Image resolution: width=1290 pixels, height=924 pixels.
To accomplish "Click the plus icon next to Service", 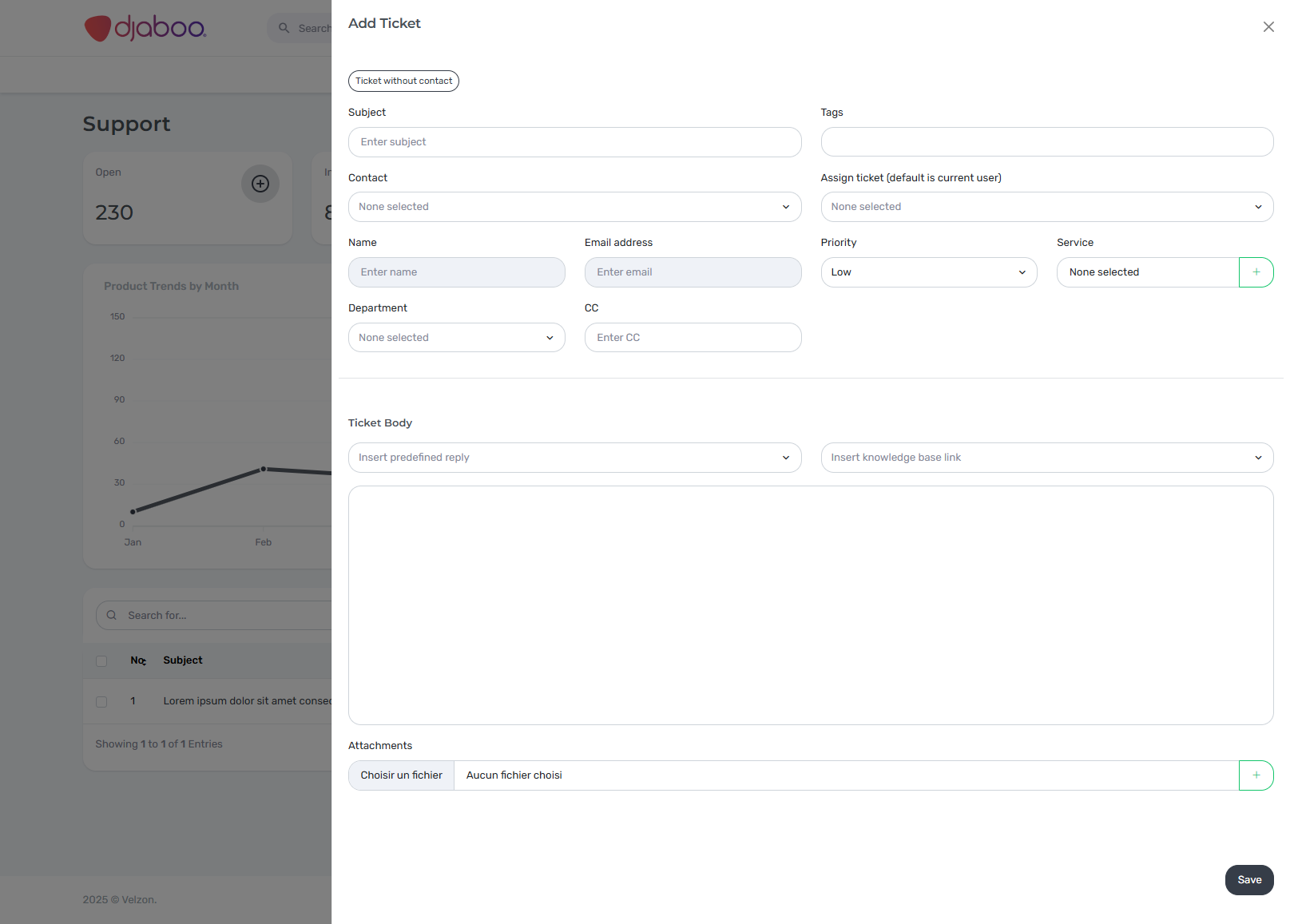I will [x=1256, y=272].
